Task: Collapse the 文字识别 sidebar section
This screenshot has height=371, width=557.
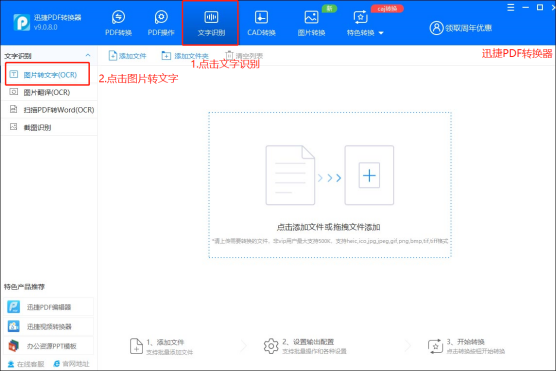Action: pos(88,55)
